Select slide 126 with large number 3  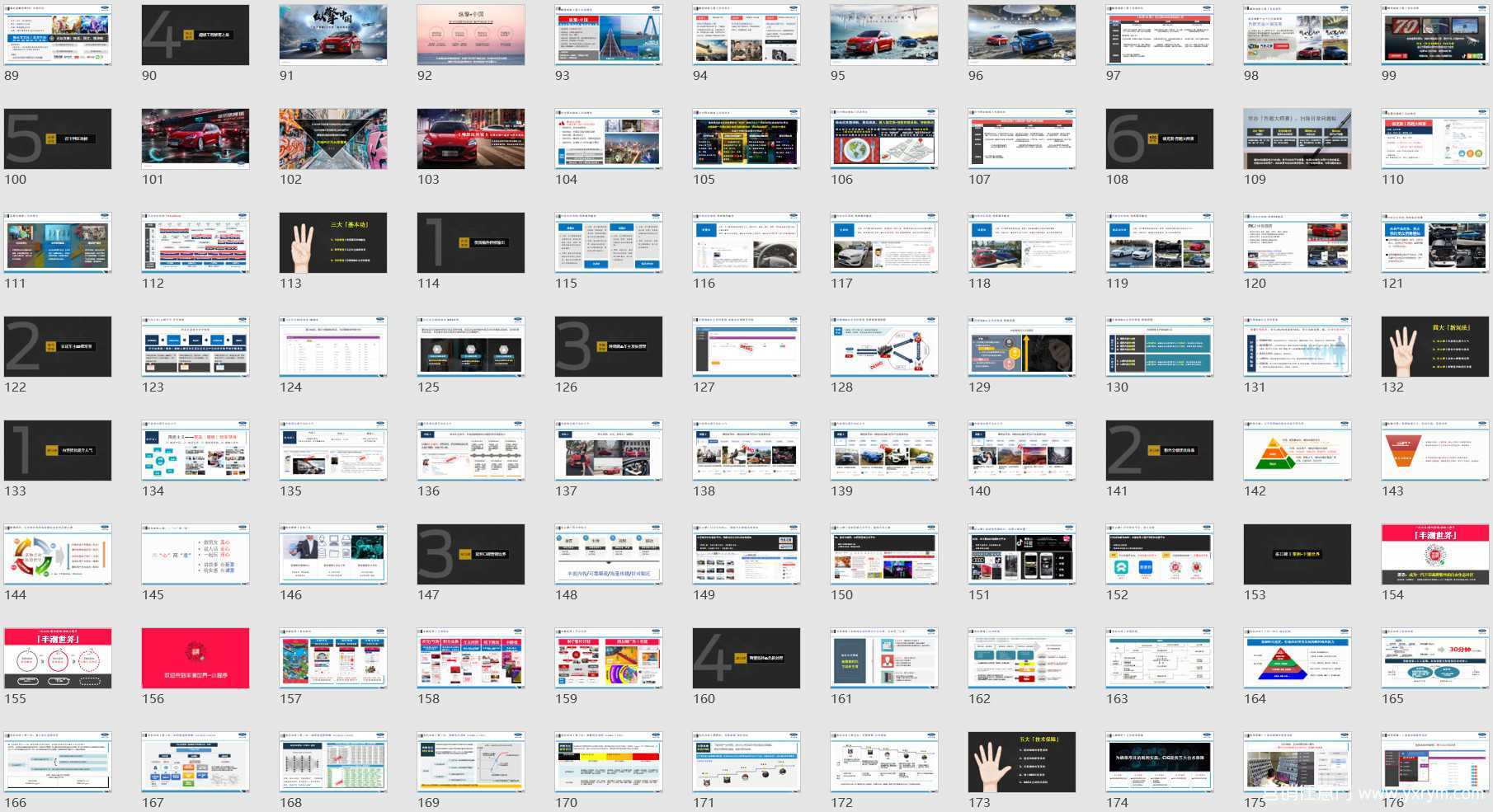(x=609, y=347)
